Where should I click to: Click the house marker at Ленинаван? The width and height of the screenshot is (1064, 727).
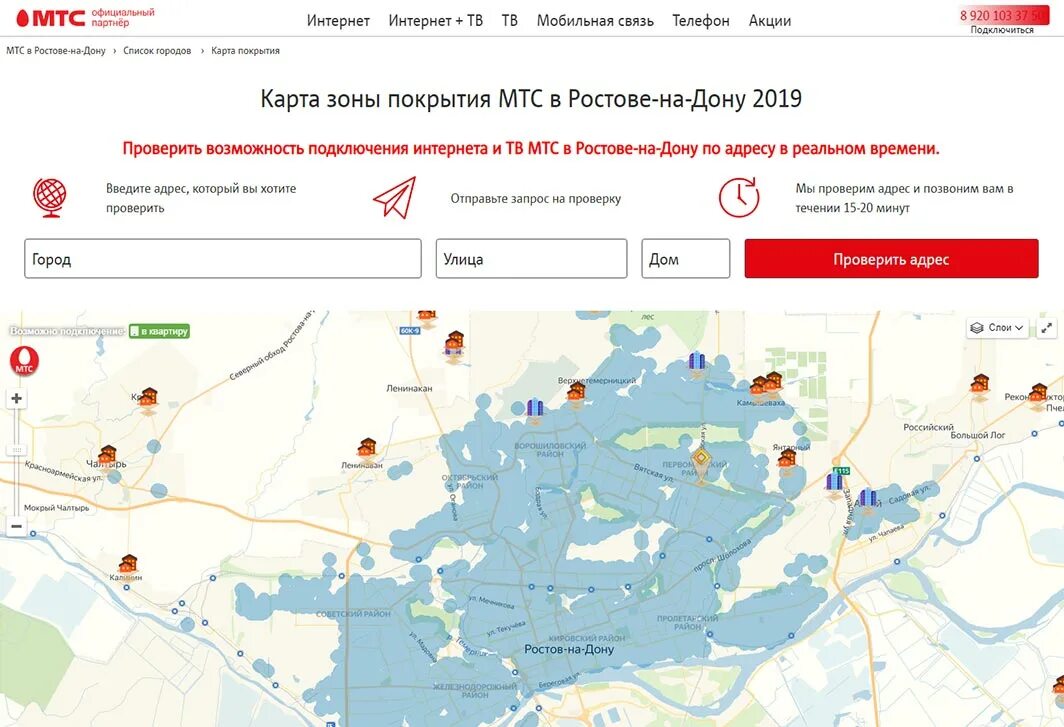367,447
